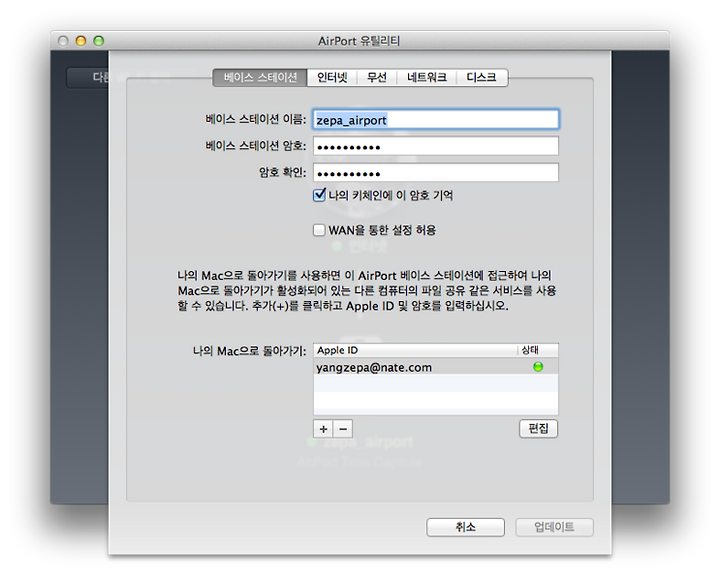Add an Apple ID with plus button
Image resolution: width=720 pixels, height=574 pixels.
coord(323,429)
